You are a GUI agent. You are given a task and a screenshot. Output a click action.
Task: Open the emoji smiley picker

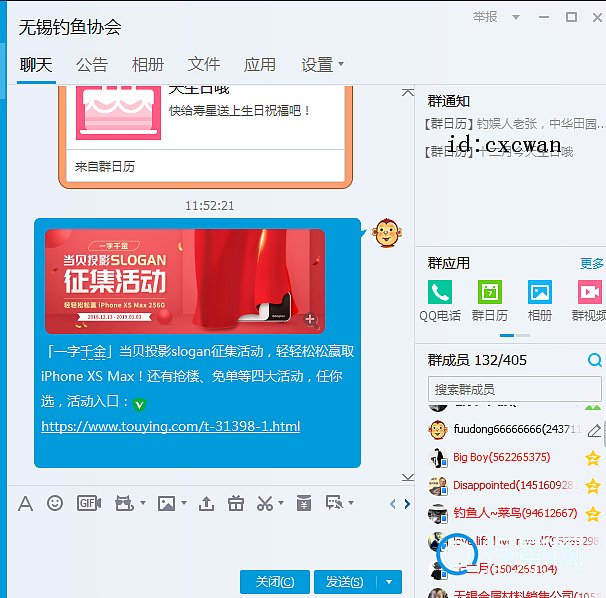[x=55, y=503]
